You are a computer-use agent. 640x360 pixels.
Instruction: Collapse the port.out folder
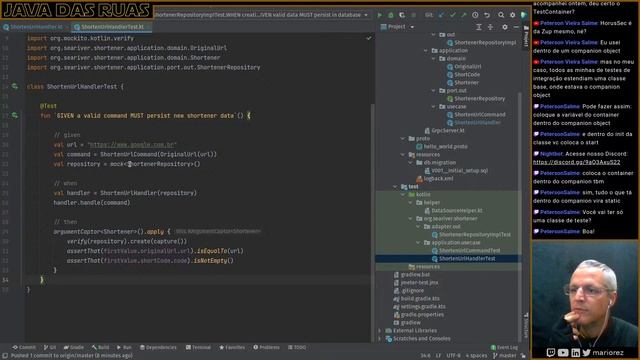(x=433, y=91)
